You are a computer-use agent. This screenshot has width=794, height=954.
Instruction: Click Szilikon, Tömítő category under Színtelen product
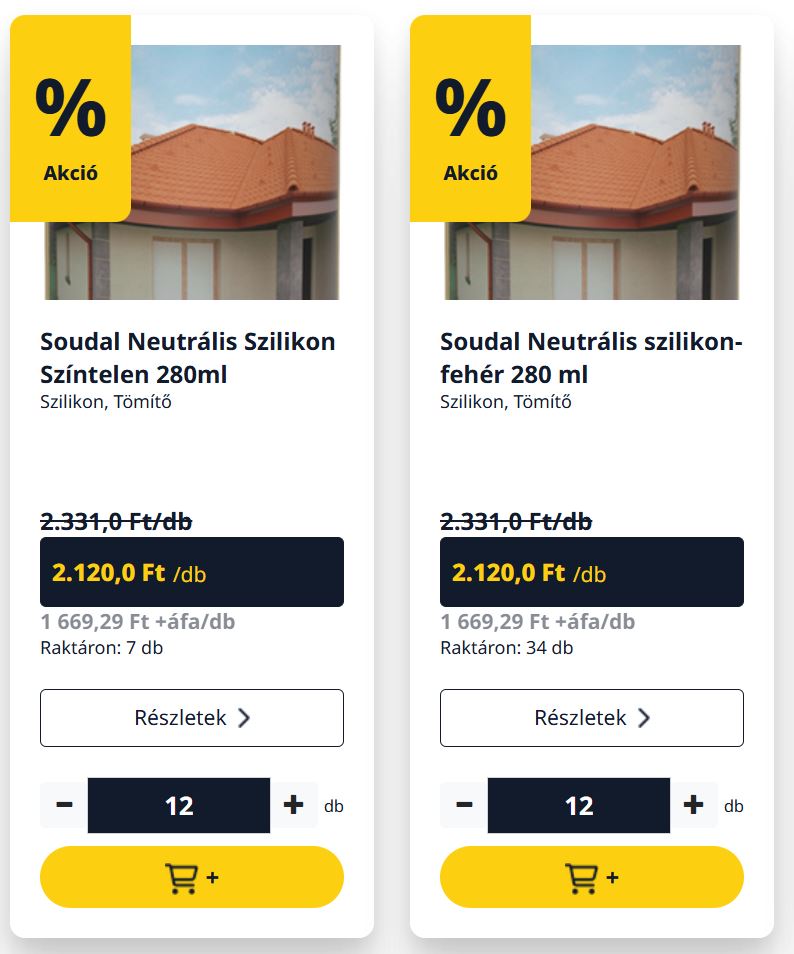(x=106, y=402)
